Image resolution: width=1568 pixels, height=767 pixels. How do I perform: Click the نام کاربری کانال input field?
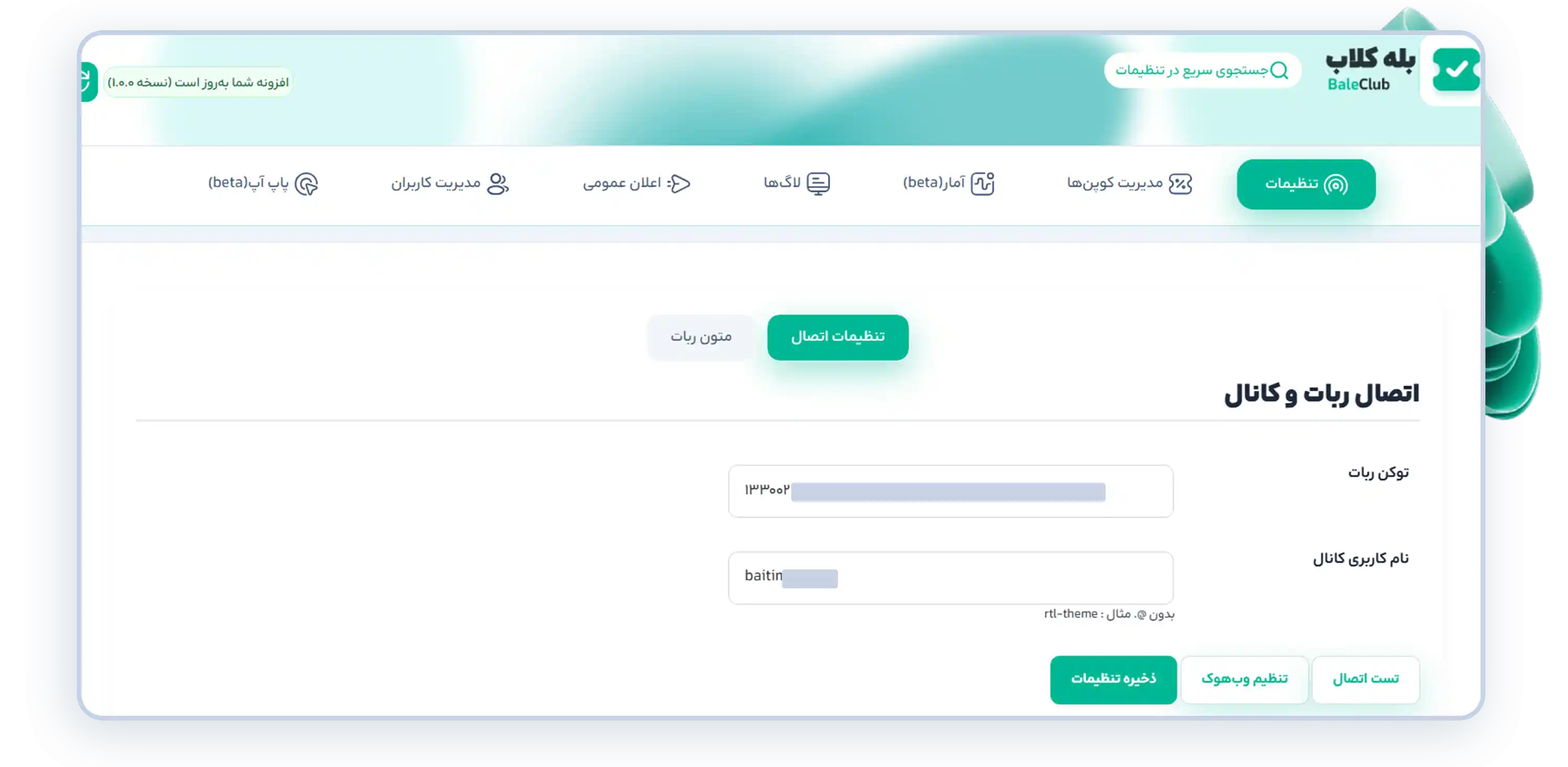[950, 578]
